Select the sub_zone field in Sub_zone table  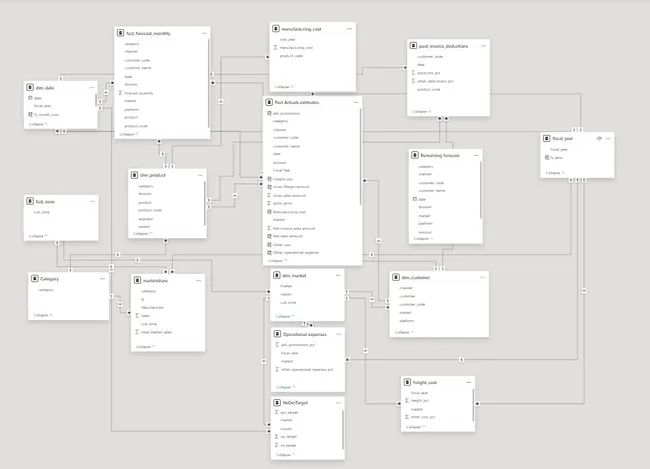tap(42, 212)
